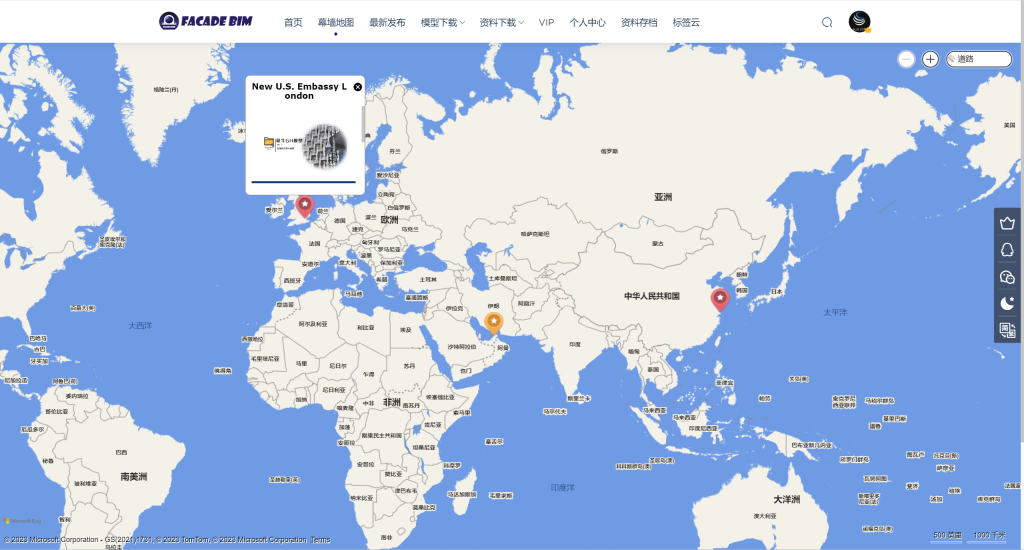Open the user avatar profile

point(859,22)
